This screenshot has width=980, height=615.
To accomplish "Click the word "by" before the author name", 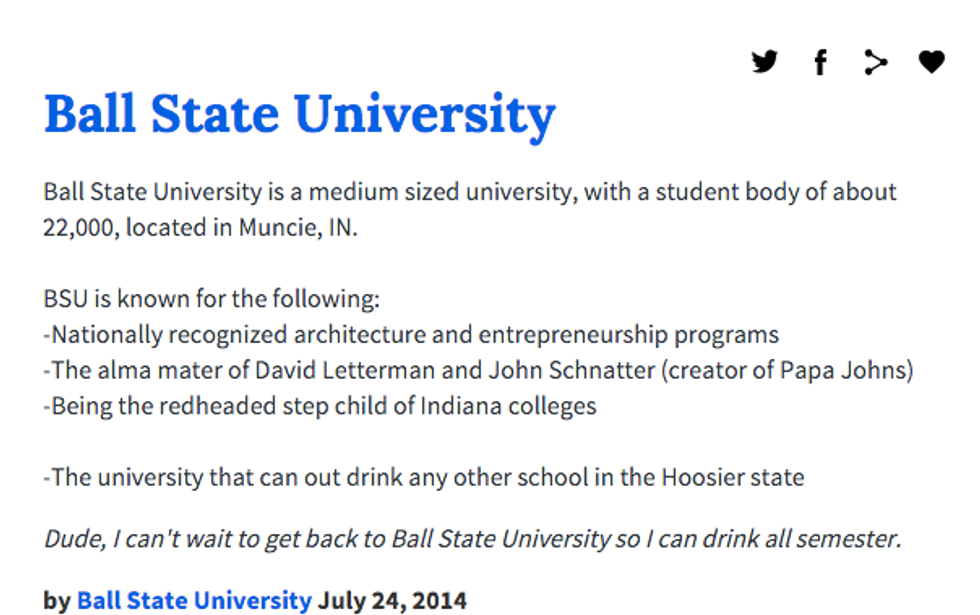I will pos(57,600).
